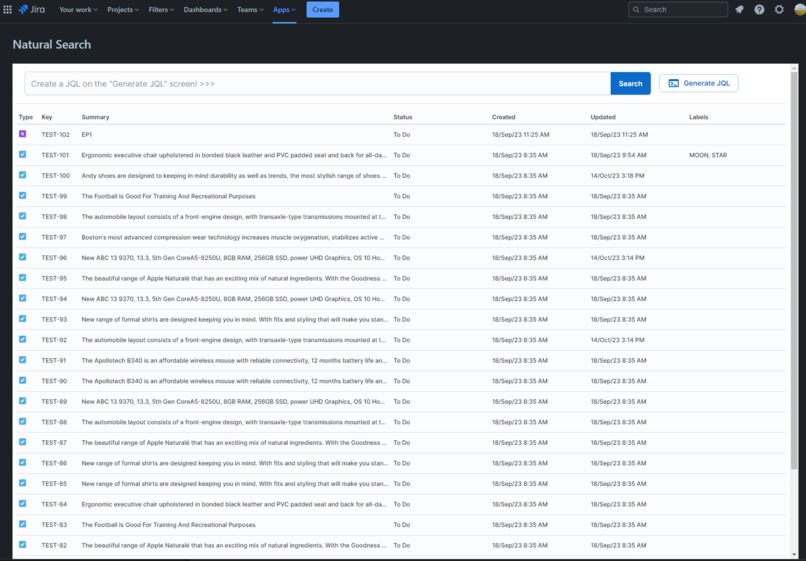Screen dimensions: 806x561
Task: Click the task type icon for TEST-90
Action: (23, 381)
